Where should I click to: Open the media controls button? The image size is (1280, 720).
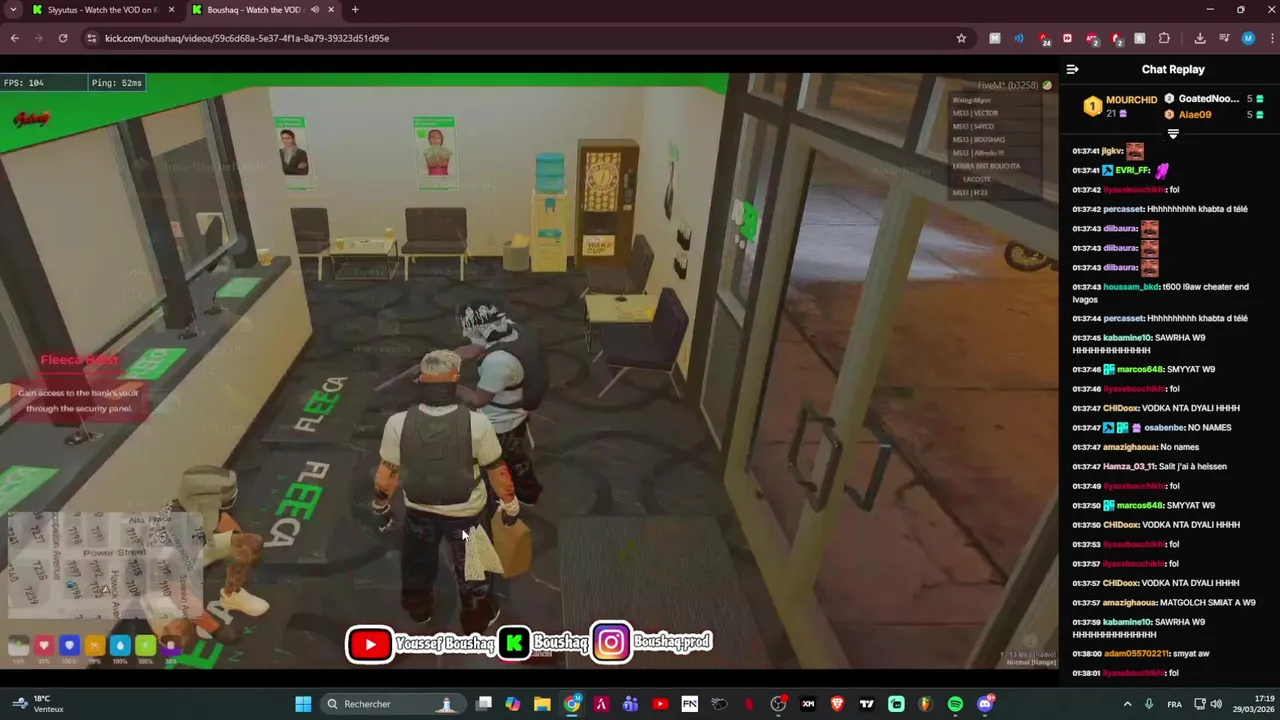(x=1224, y=38)
